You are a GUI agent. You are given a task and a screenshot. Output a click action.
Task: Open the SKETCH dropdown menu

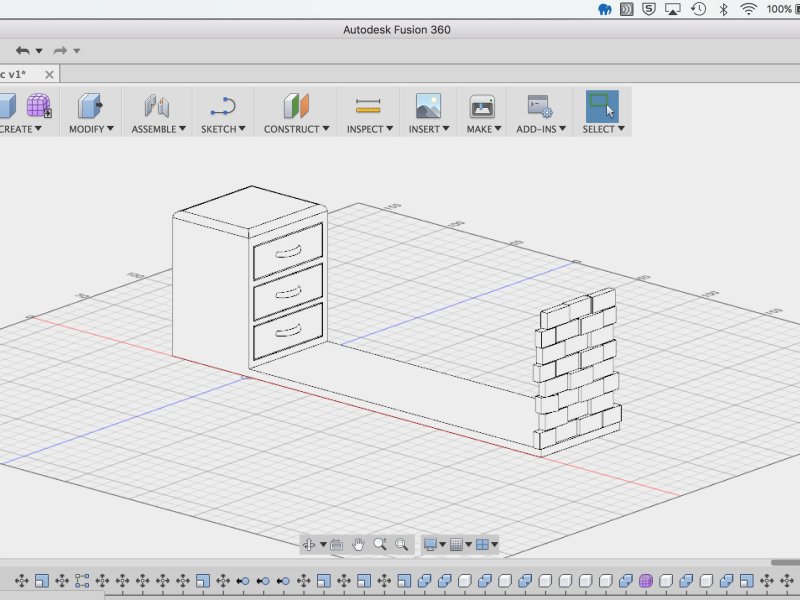click(223, 129)
